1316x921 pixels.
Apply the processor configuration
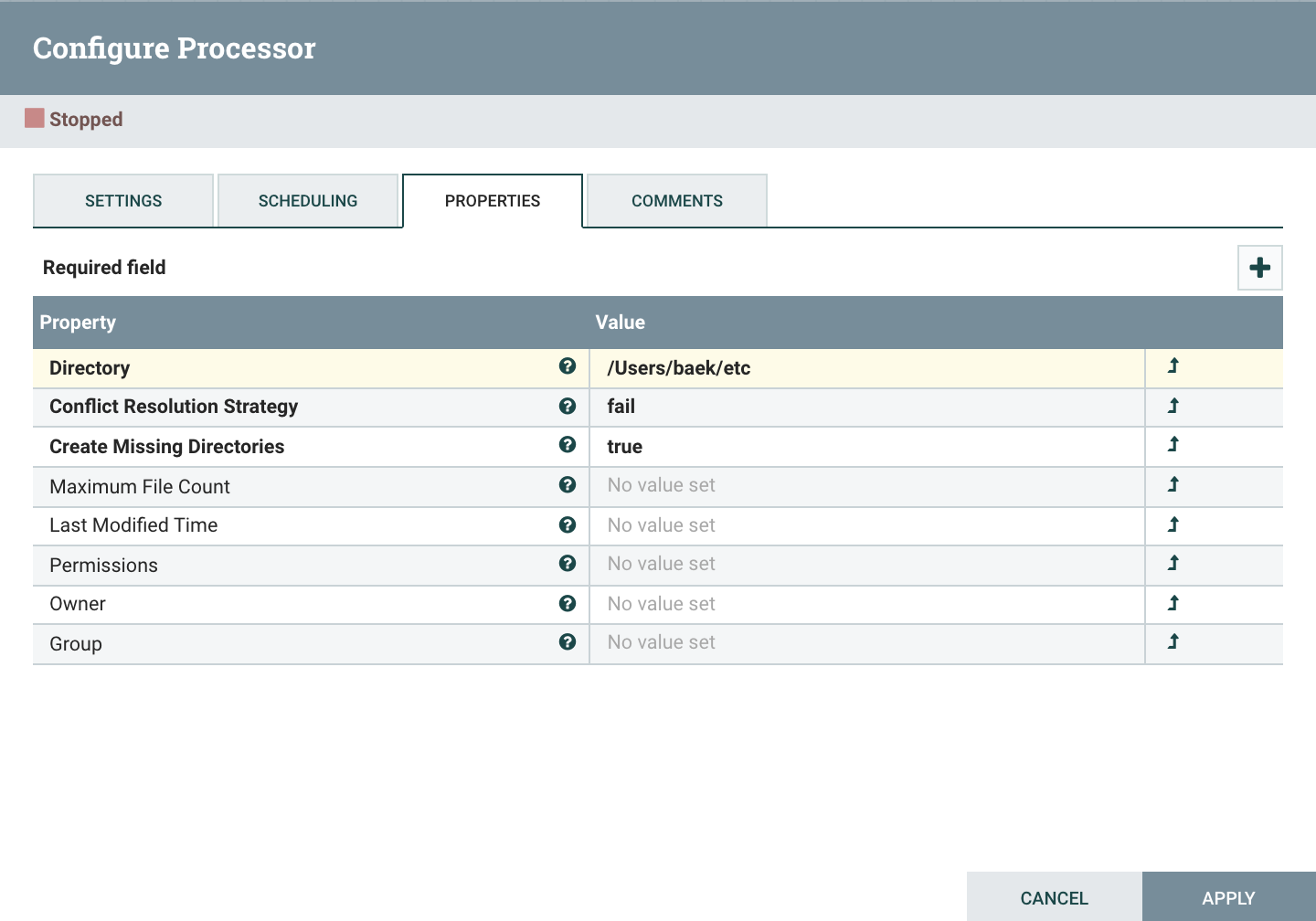coord(1229,897)
